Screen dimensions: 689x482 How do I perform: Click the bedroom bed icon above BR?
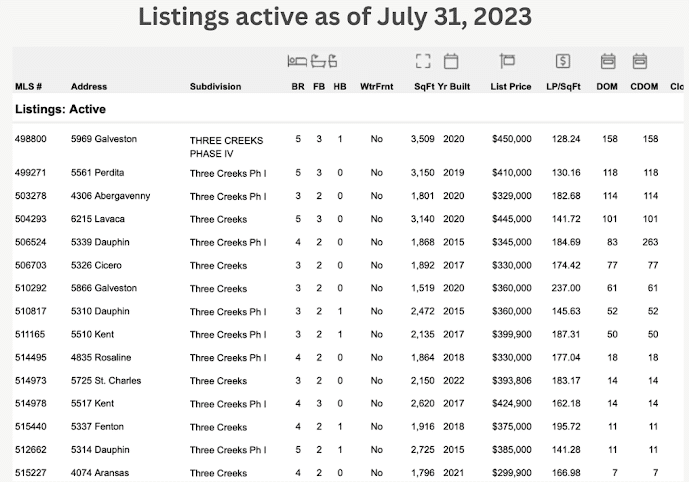point(297,62)
